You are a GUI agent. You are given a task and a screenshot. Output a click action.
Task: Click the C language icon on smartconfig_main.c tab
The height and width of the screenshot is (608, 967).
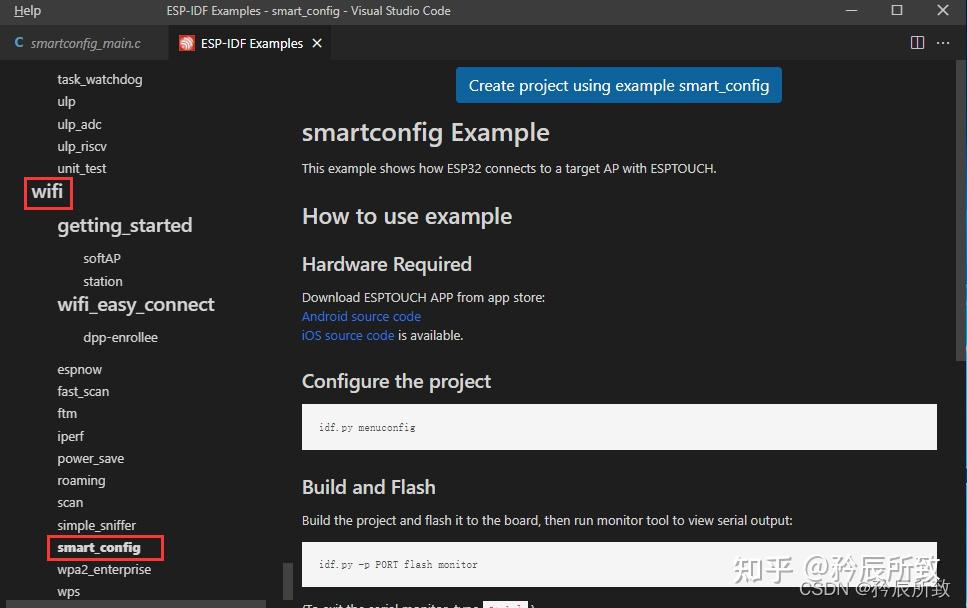tap(17, 43)
